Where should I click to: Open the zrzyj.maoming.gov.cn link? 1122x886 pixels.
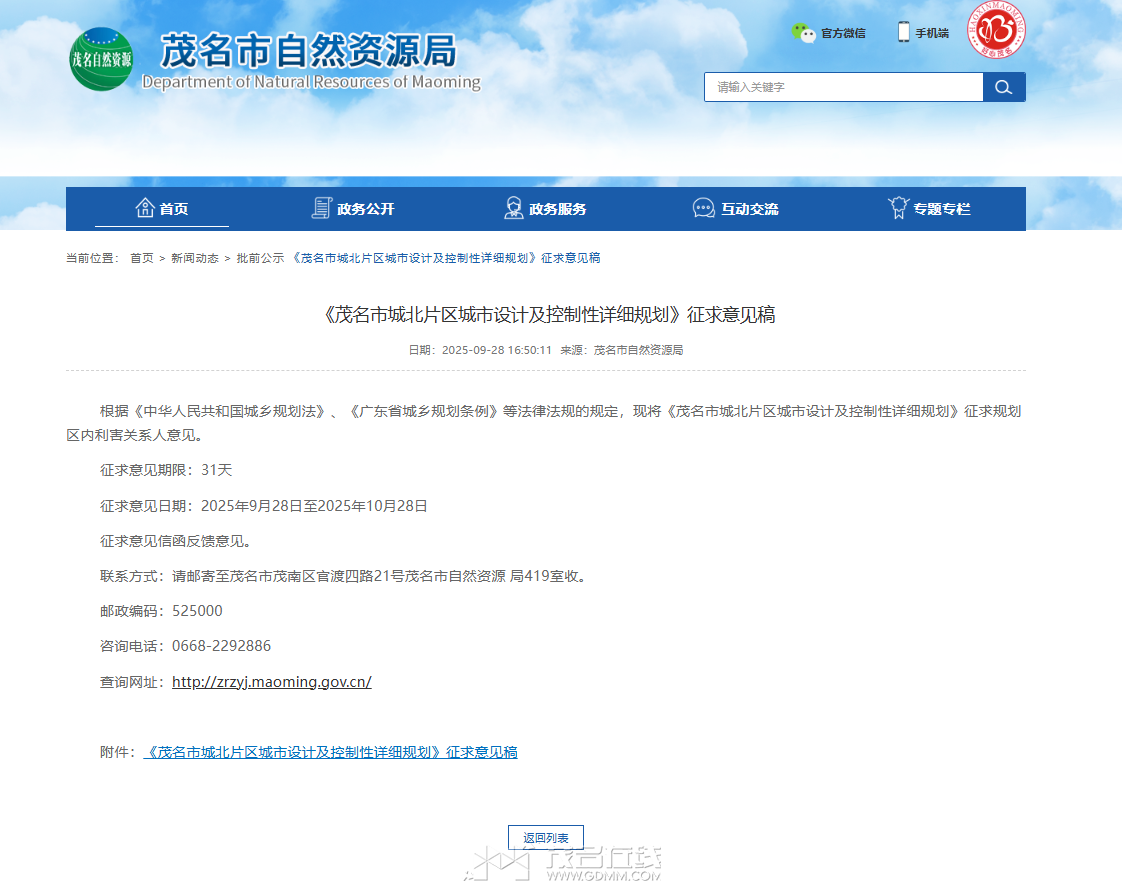(271, 682)
